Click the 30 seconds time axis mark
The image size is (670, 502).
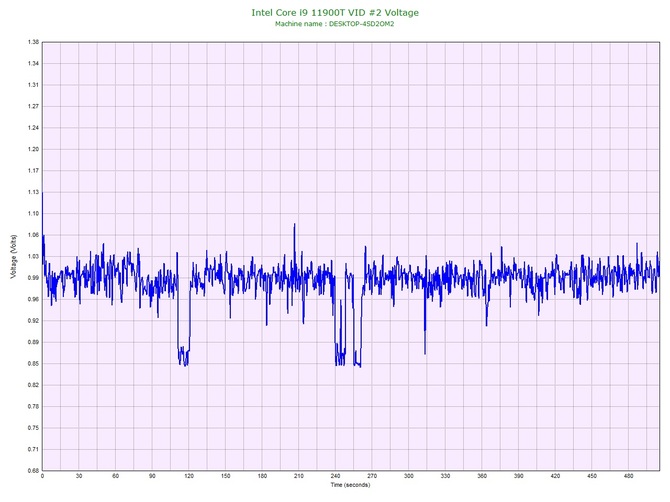pos(79,476)
